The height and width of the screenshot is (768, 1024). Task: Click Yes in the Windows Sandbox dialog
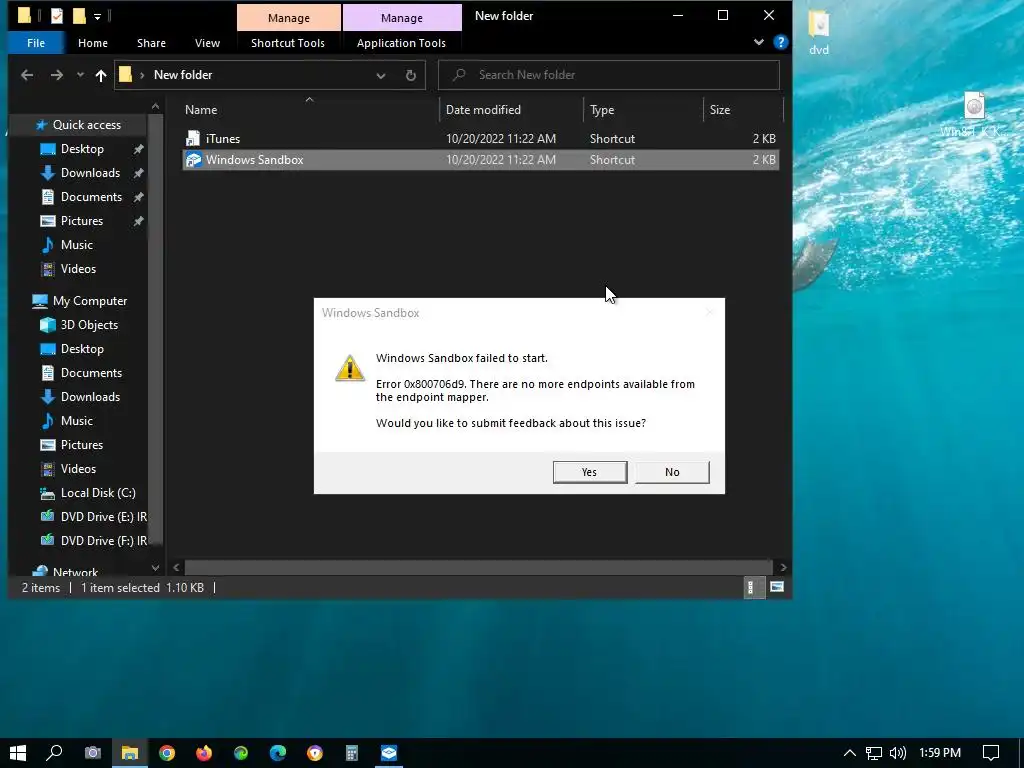[590, 472]
